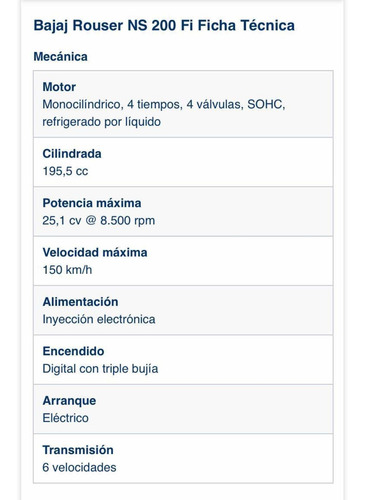This screenshot has width=365, height=500.
Task: Click the word Técnica in the title
Action: pyautogui.click(x=268, y=25)
